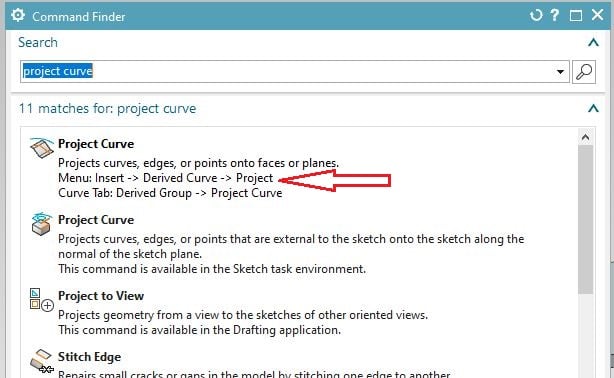Open the search history dropdown arrow
Screen dimensions: 614x378
point(560,72)
